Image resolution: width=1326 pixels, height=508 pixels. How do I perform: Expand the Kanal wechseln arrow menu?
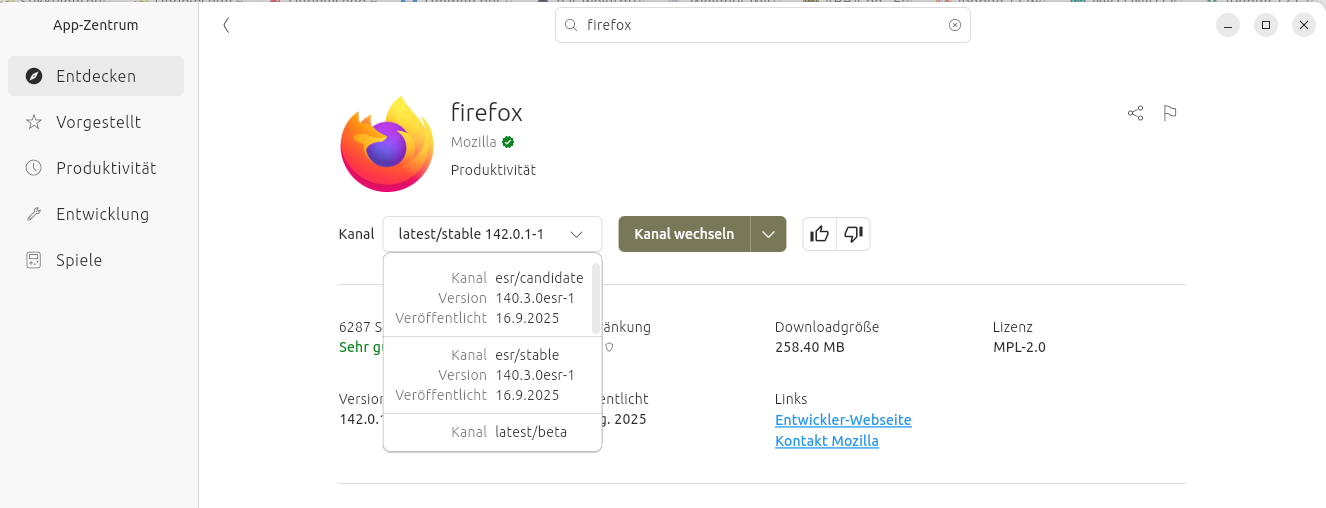(768, 234)
